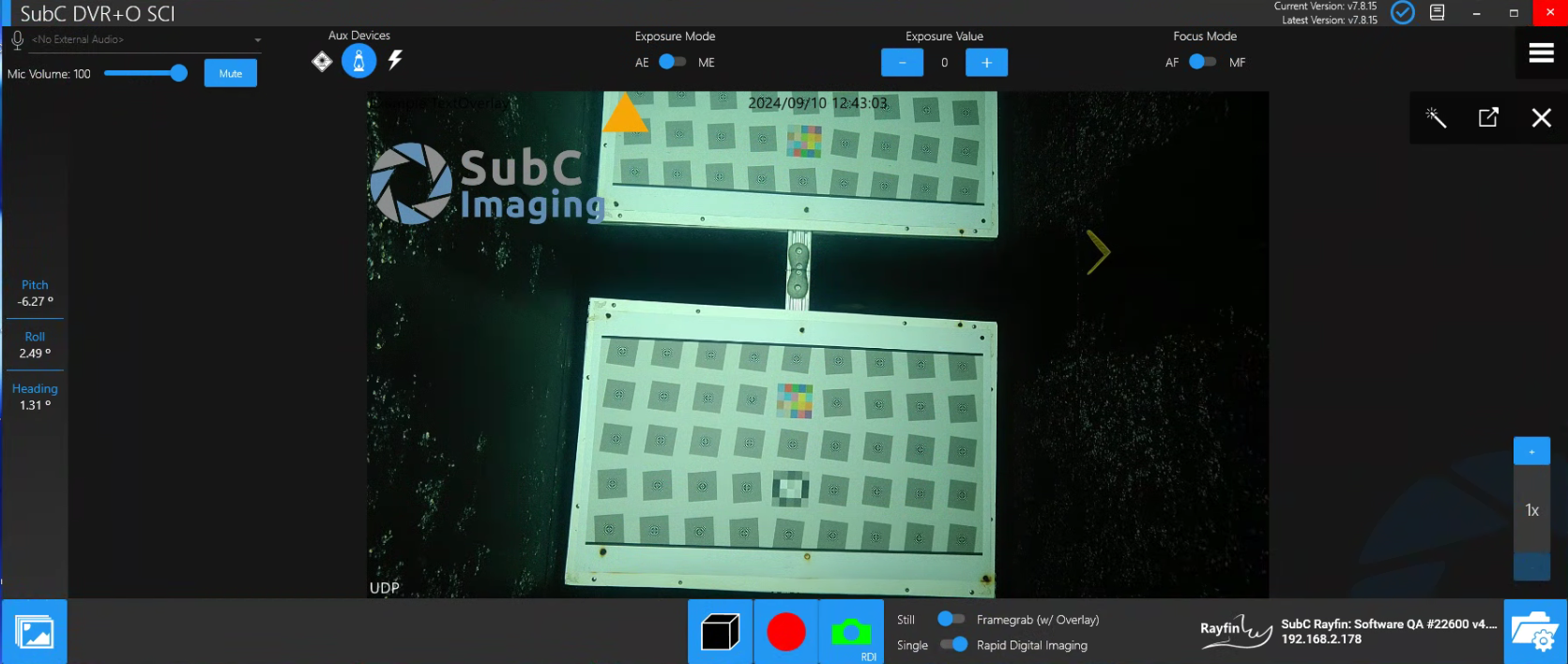This screenshot has width=1568, height=664.
Task: Toggle Exposure Mode between AE and ME
Action: tap(672, 62)
